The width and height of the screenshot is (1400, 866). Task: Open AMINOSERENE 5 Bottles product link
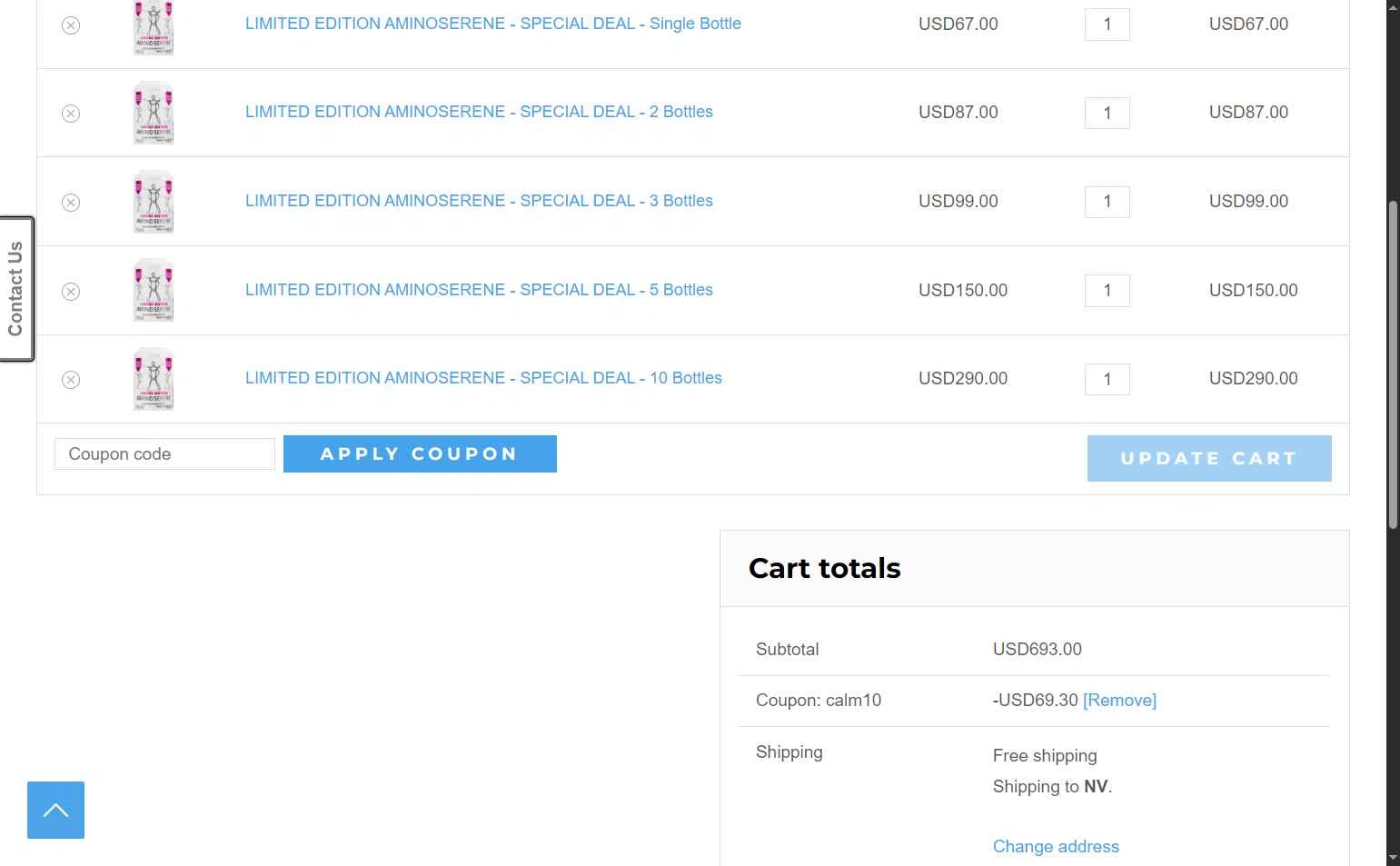(479, 290)
